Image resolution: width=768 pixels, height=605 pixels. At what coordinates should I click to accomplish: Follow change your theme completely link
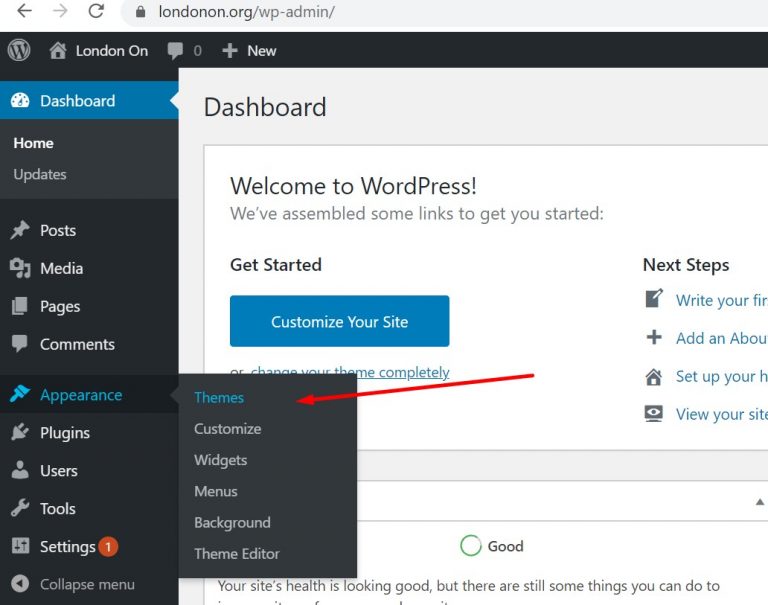point(350,372)
